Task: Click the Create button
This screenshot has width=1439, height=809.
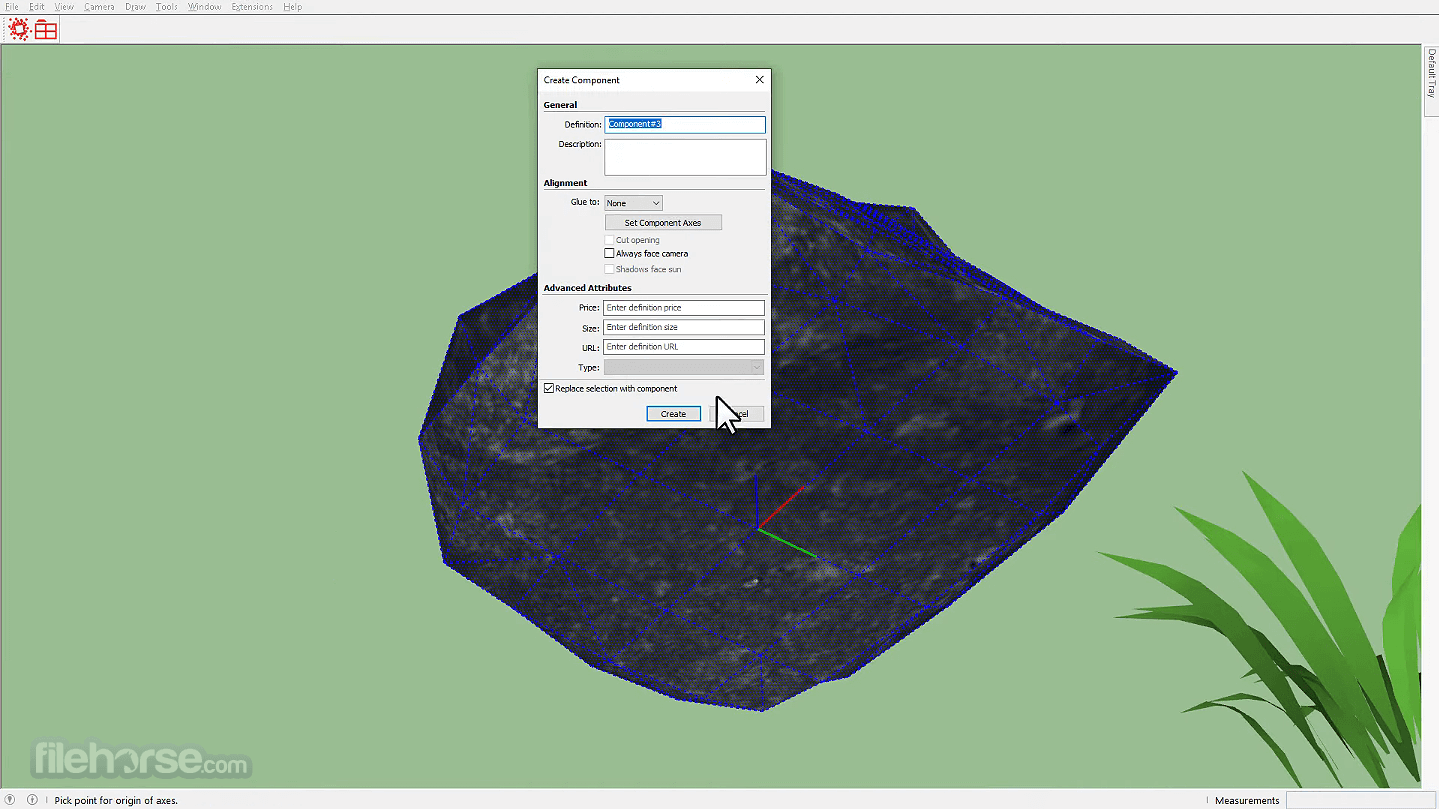Action: pyautogui.click(x=673, y=414)
